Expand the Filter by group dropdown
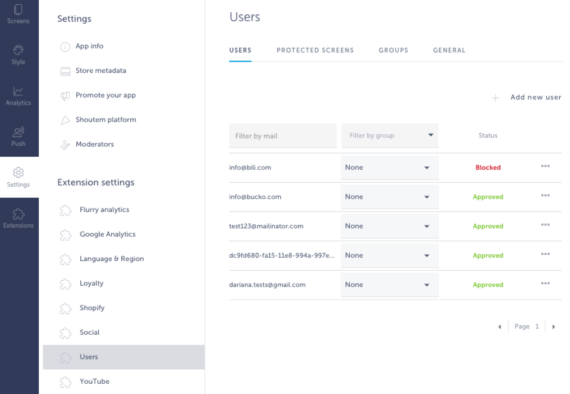This screenshot has height=394, width=570. click(x=390, y=136)
